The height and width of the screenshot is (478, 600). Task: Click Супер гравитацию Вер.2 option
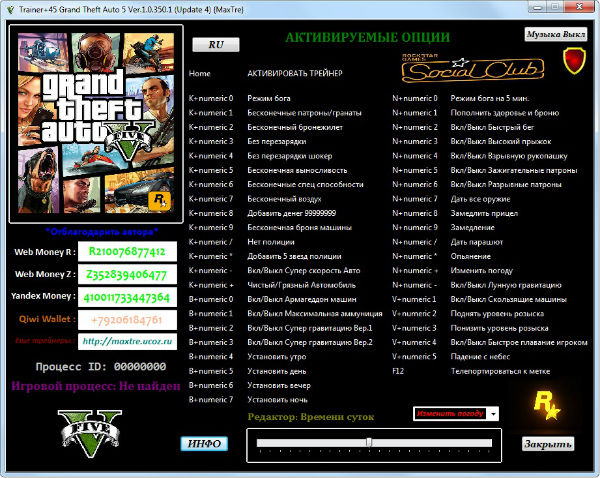[x=310, y=342]
